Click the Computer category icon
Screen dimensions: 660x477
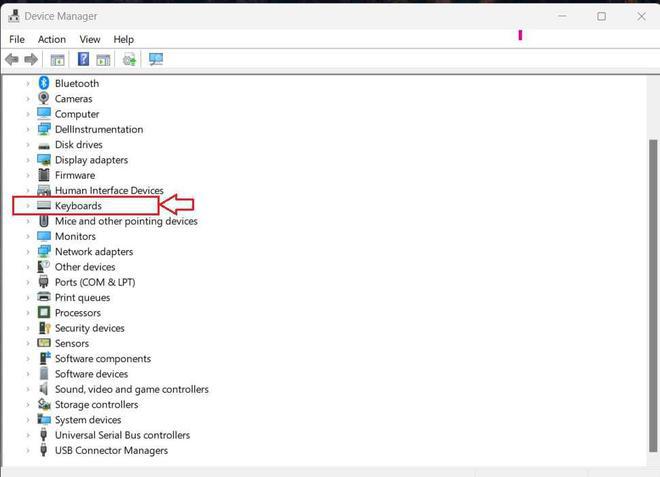44,114
